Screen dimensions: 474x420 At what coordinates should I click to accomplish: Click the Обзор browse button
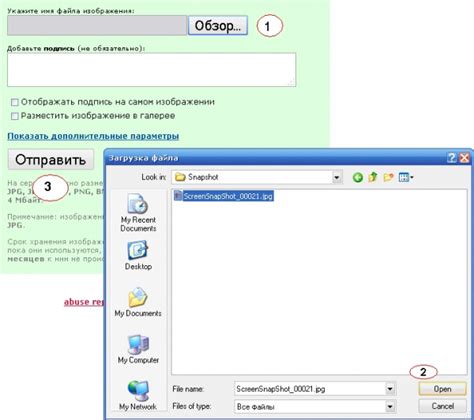point(218,25)
